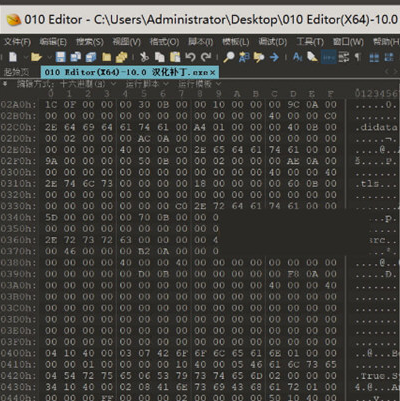
Task: Select byte F8 in row 0390h
Action: coord(293,274)
